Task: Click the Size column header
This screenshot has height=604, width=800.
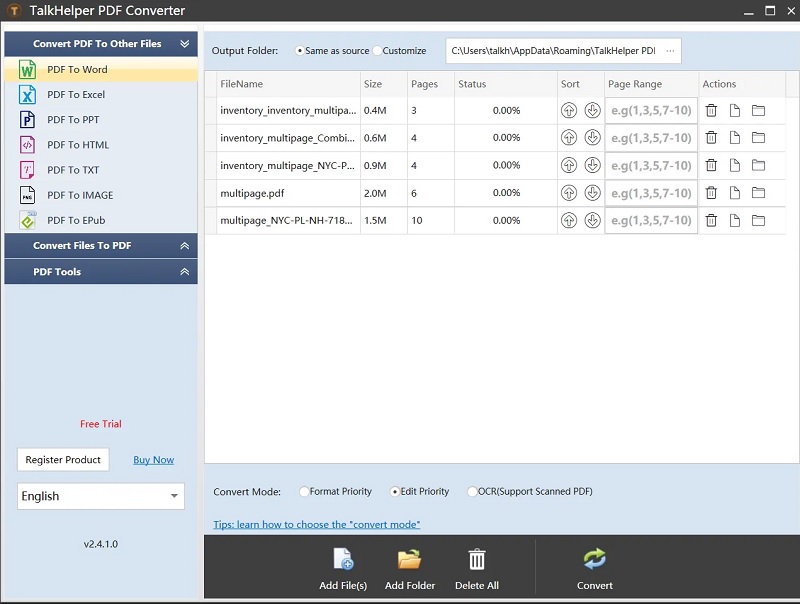Action: 384,84
